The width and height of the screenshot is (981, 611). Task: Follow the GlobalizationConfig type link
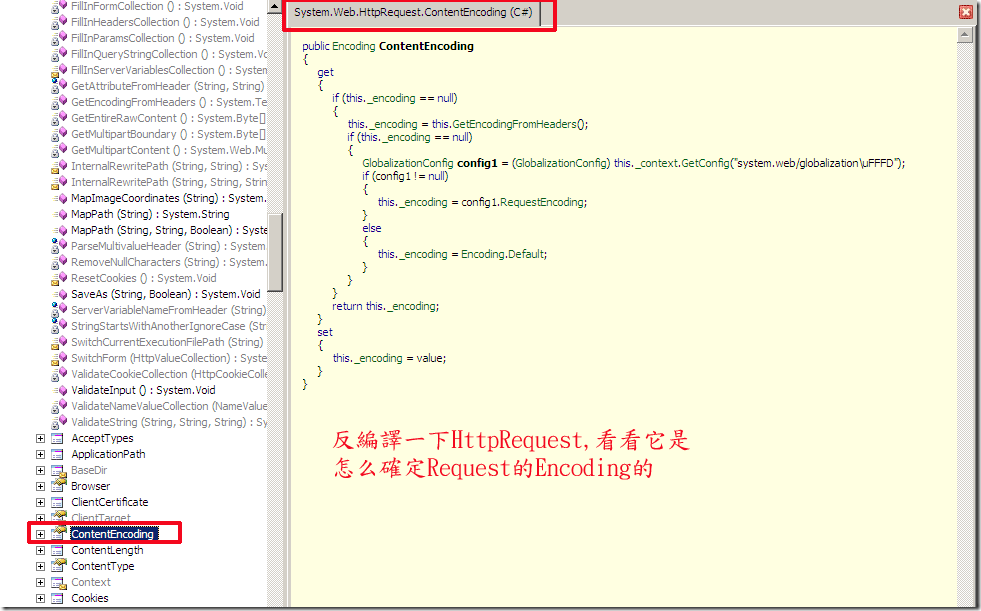pyautogui.click(x=408, y=163)
